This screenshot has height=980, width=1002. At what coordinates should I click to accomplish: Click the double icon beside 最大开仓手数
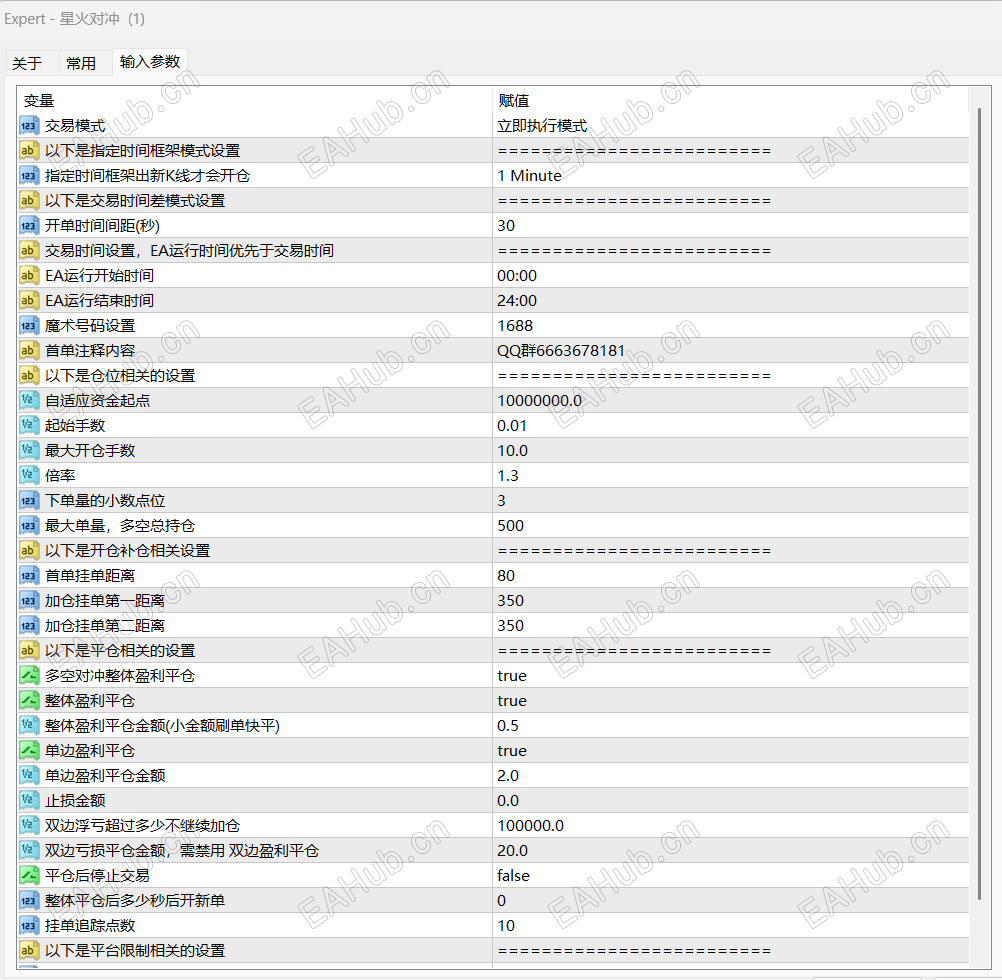click(29, 450)
